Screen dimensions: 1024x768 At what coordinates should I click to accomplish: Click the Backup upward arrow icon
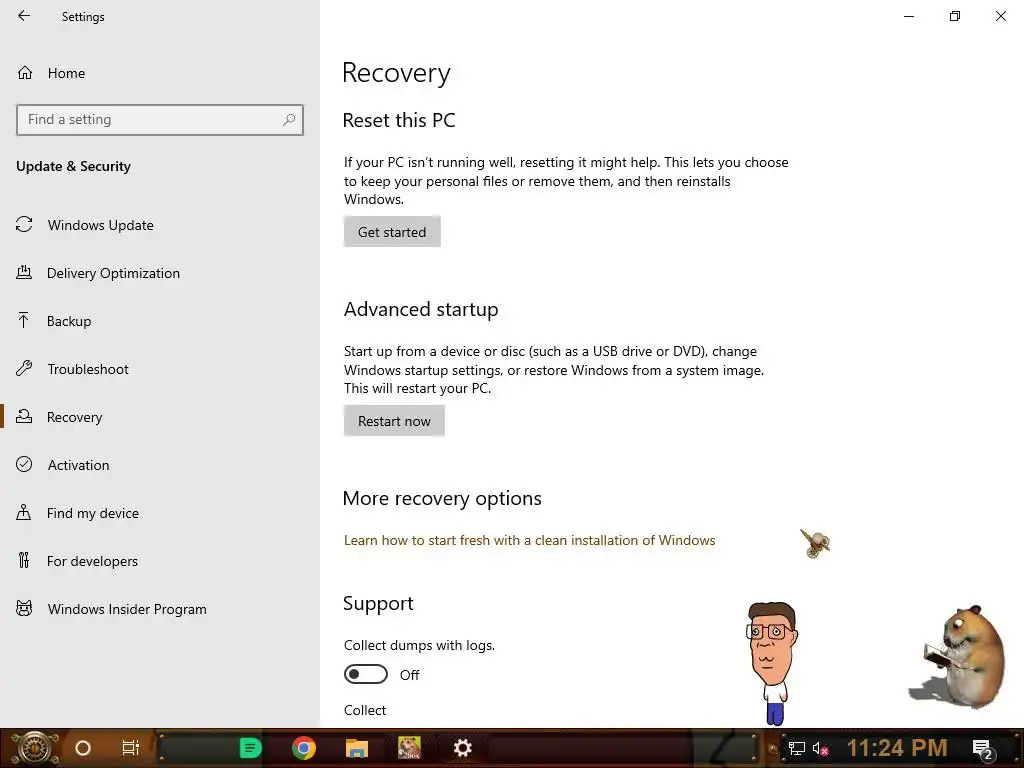click(x=24, y=320)
